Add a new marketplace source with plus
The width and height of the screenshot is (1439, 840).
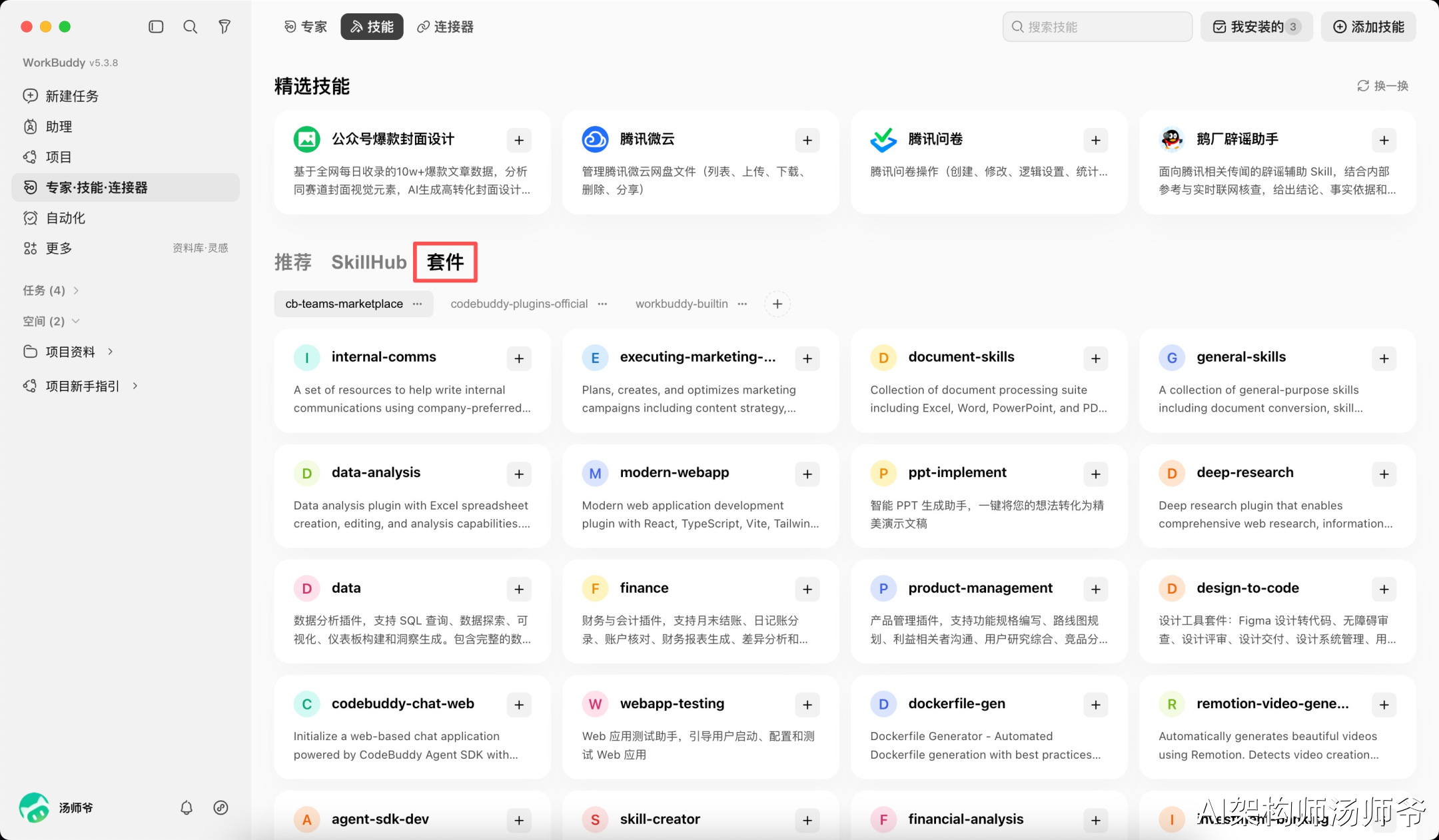tap(777, 304)
